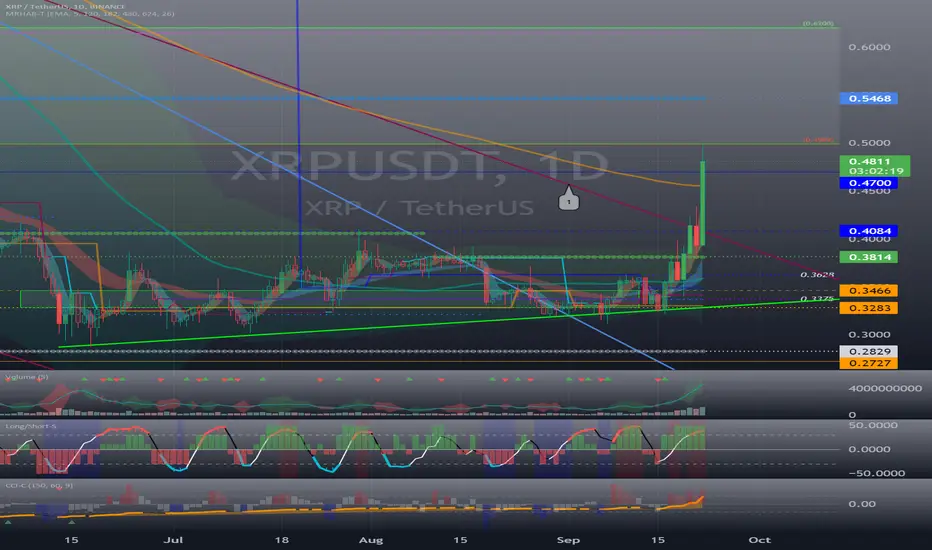Click the 0.3628 trendline price annotation
The image size is (932, 550).
pos(817,275)
